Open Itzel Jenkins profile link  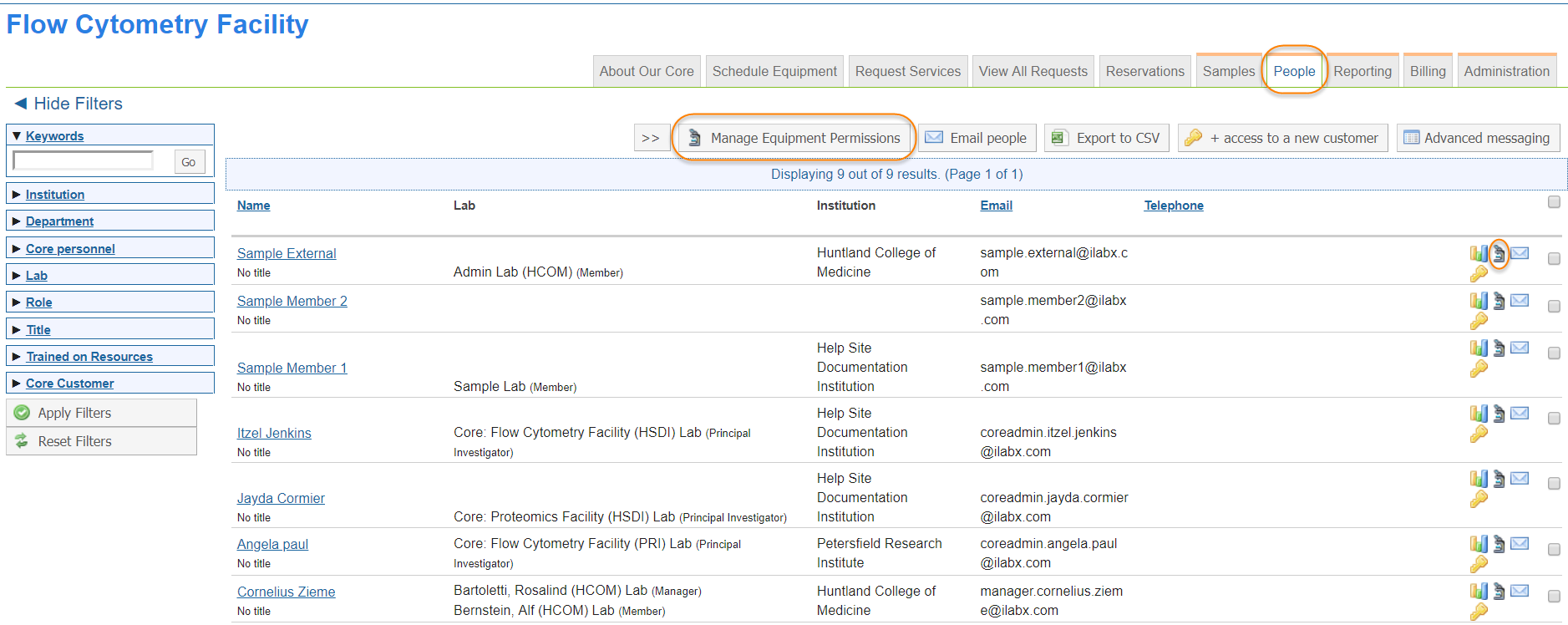[273, 433]
